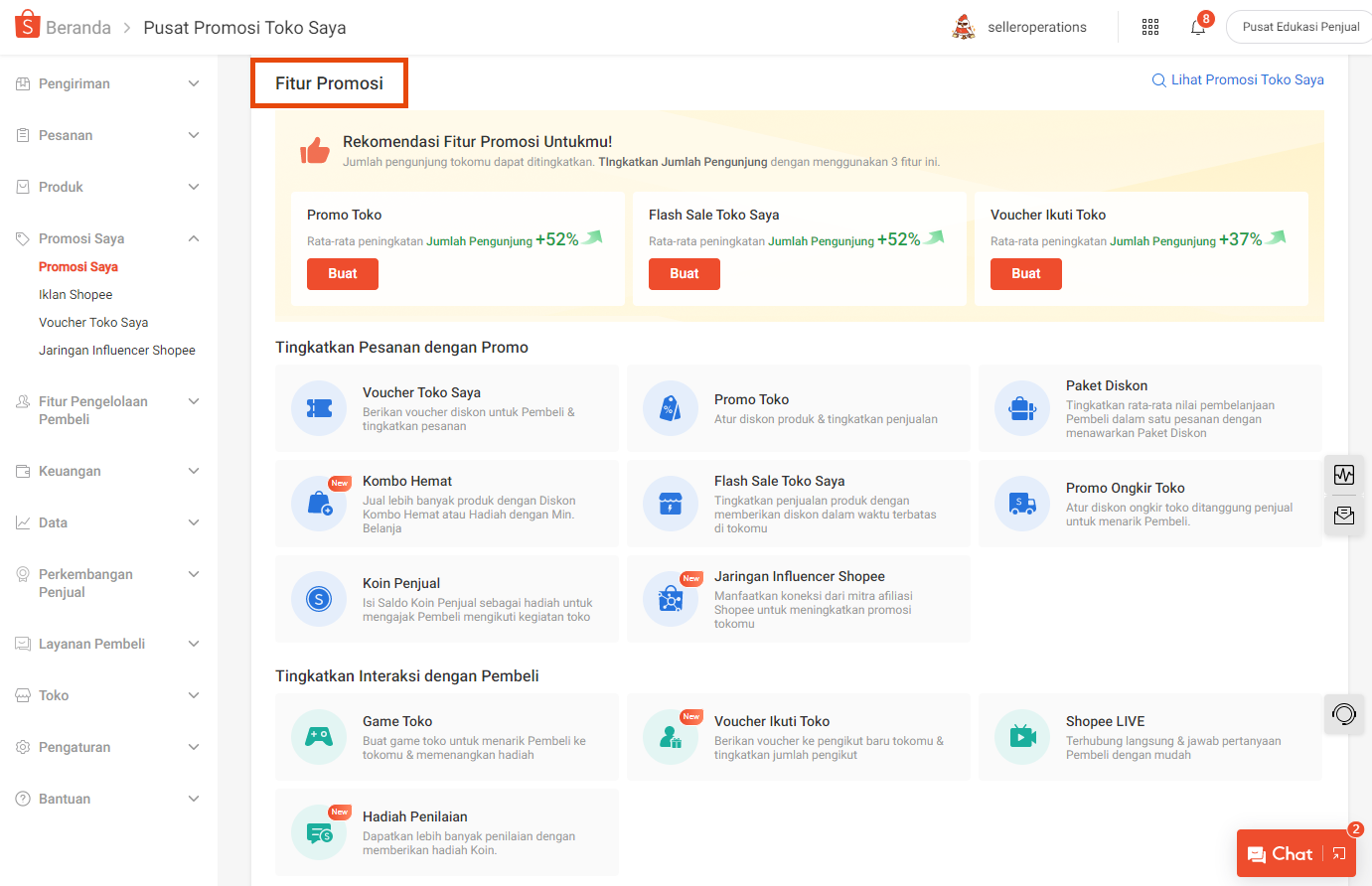Click the Game Toko title text
This screenshot has width=1372, height=886.
point(397,722)
